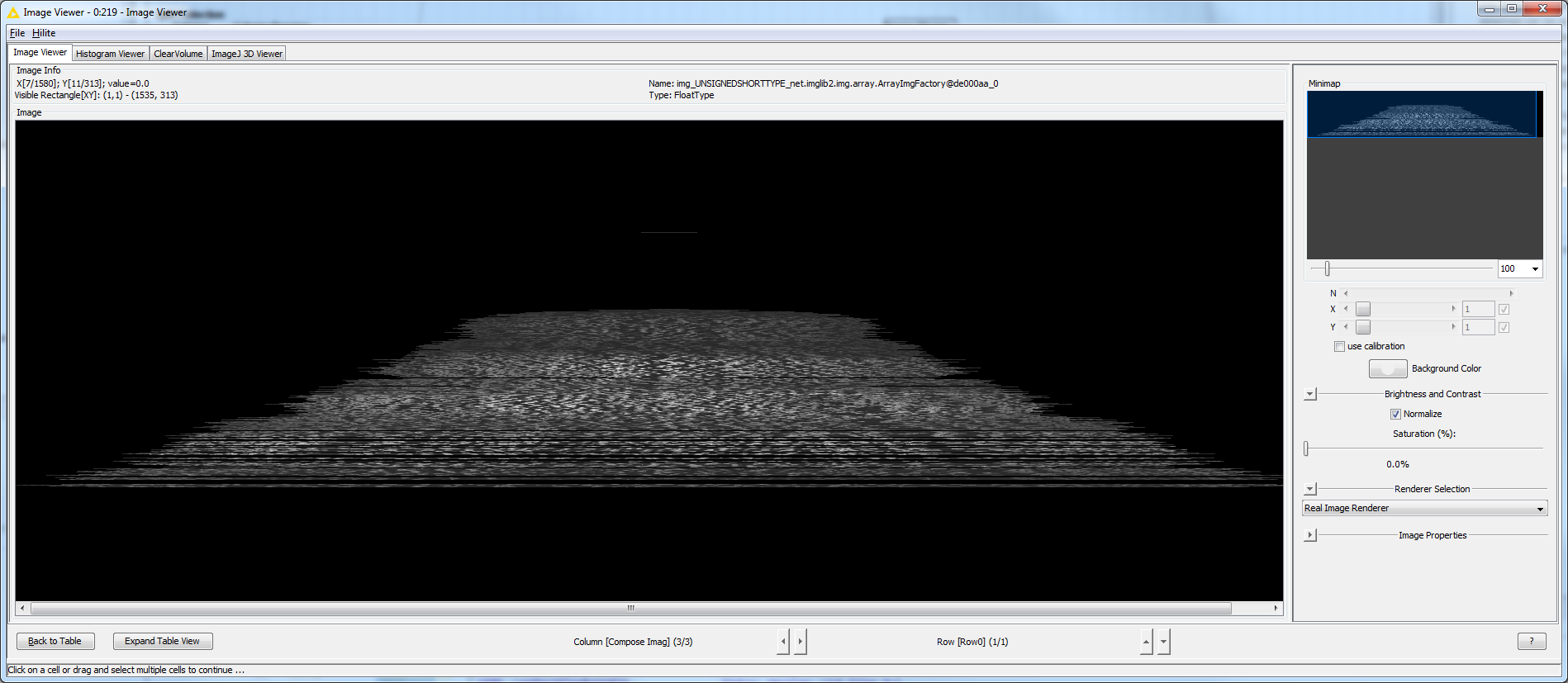This screenshot has width=1568, height=683.
Task: Go to next column with right arrow
Action: [800, 642]
